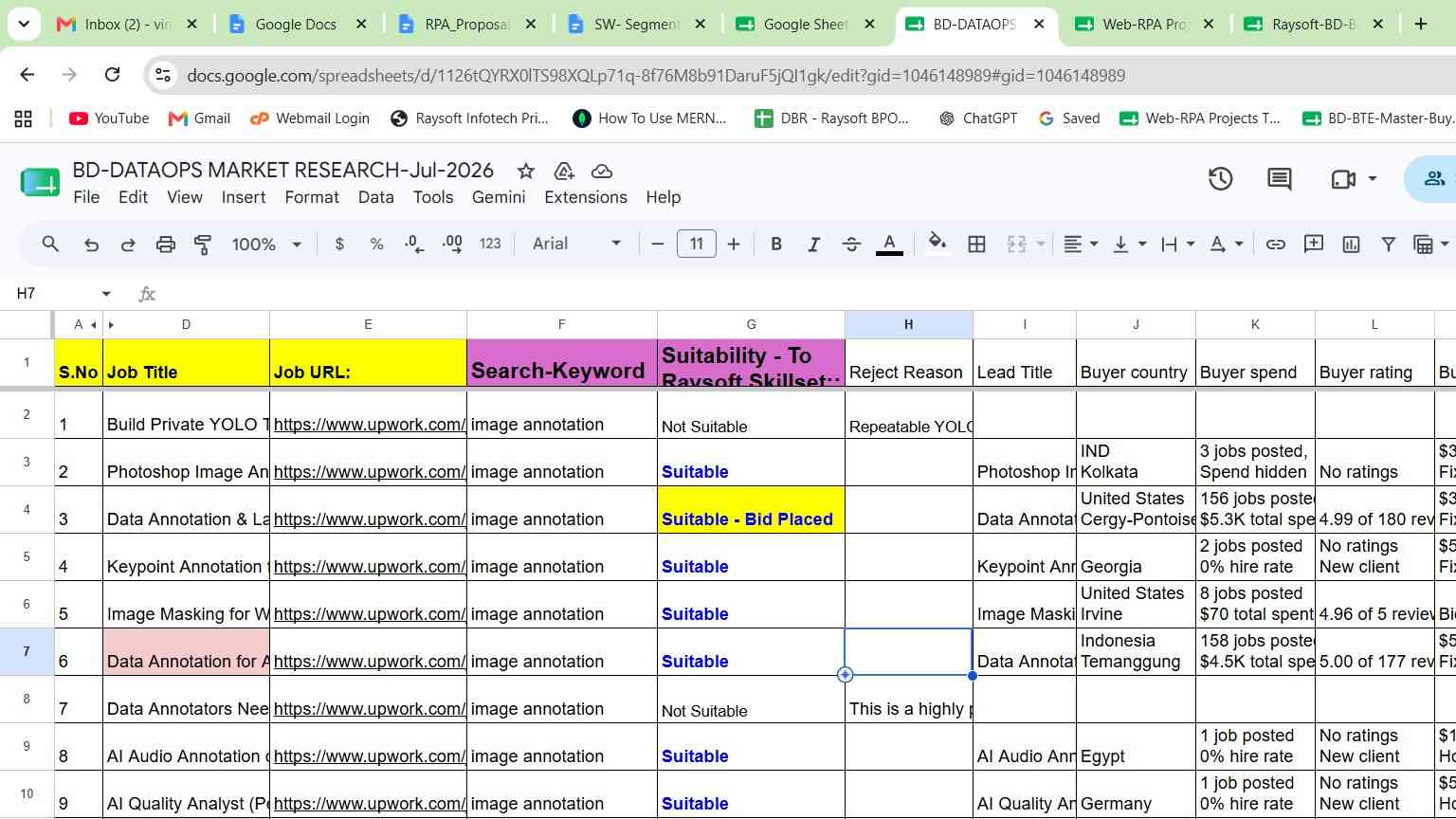Click the insert link icon
The height and width of the screenshot is (819, 1456).
(x=1276, y=245)
